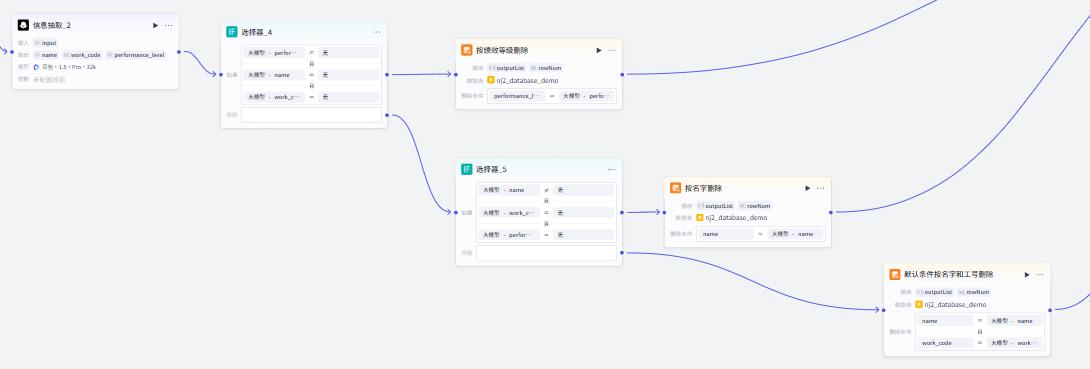Click the rowNum tag in 默认条件按名字和工号删除

pyautogui.click(x=974, y=292)
